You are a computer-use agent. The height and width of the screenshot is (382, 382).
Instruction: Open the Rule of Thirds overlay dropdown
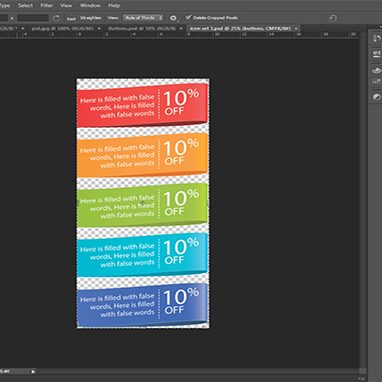tap(143, 18)
